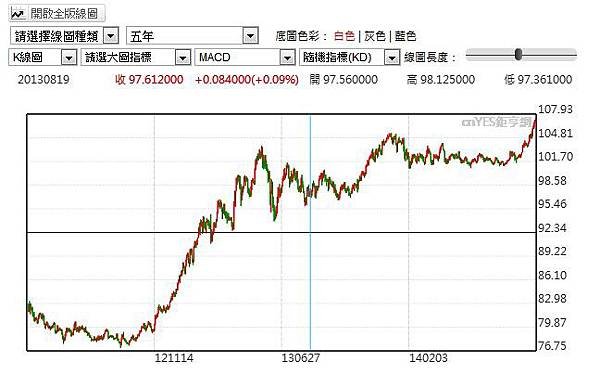Click the high price 高 98.125000
The width and height of the screenshot is (600, 374).
tap(441, 80)
